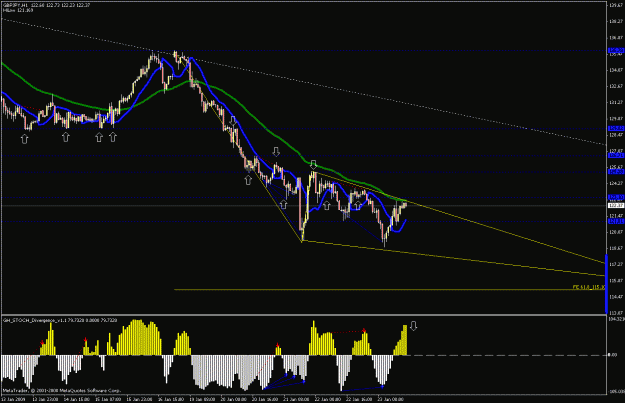This screenshot has width=625, height=403.
Task: Click the 114.47 price scale label
Action: (616, 297)
